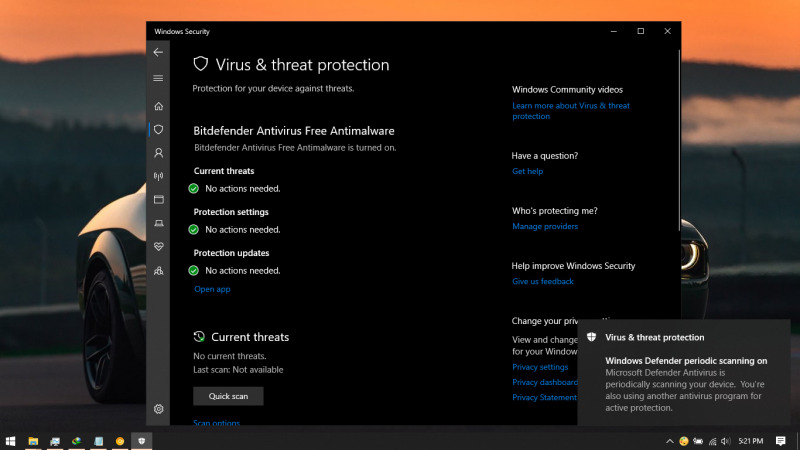Click the Bitdefender Antivirus Free Antimalware heading
Image resolution: width=800 pixels, height=450 pixels.
(294, 131)
